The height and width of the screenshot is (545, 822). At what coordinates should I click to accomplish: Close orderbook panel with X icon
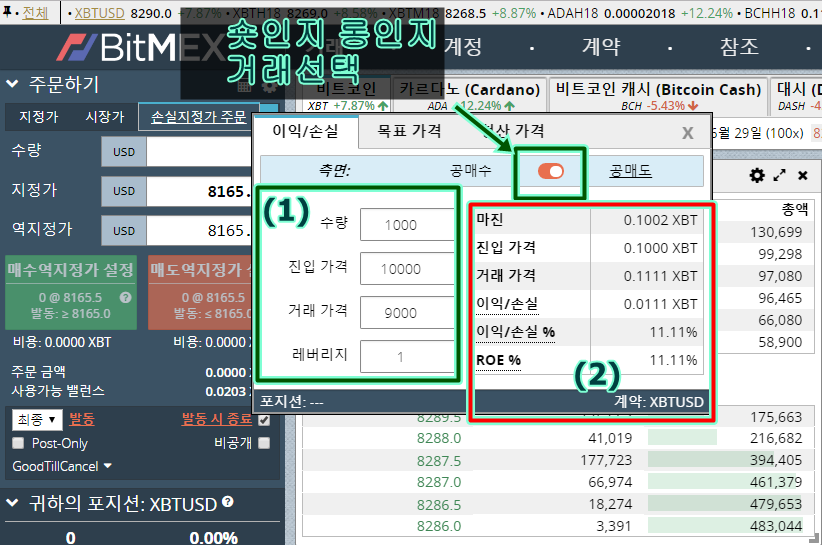click(802, 176)
